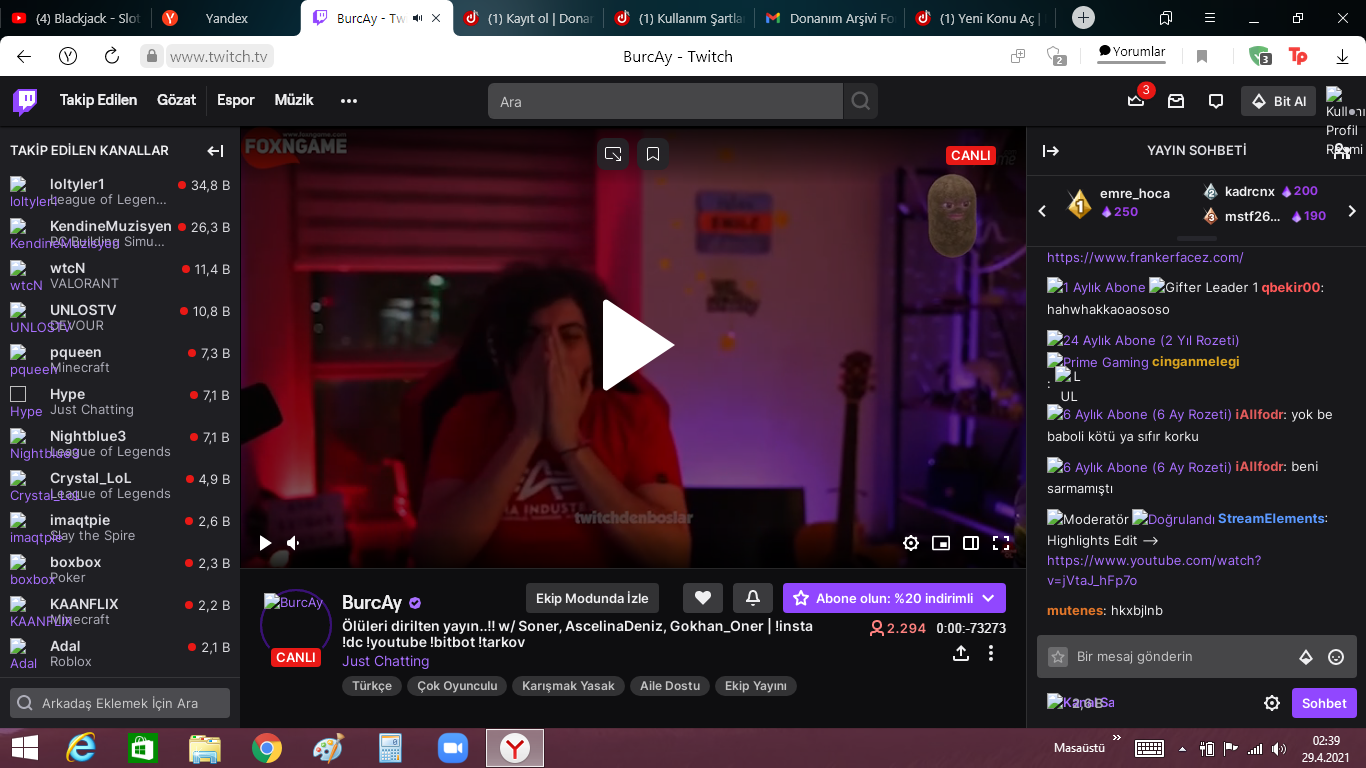Open a new browser tab

point(1084,18)
